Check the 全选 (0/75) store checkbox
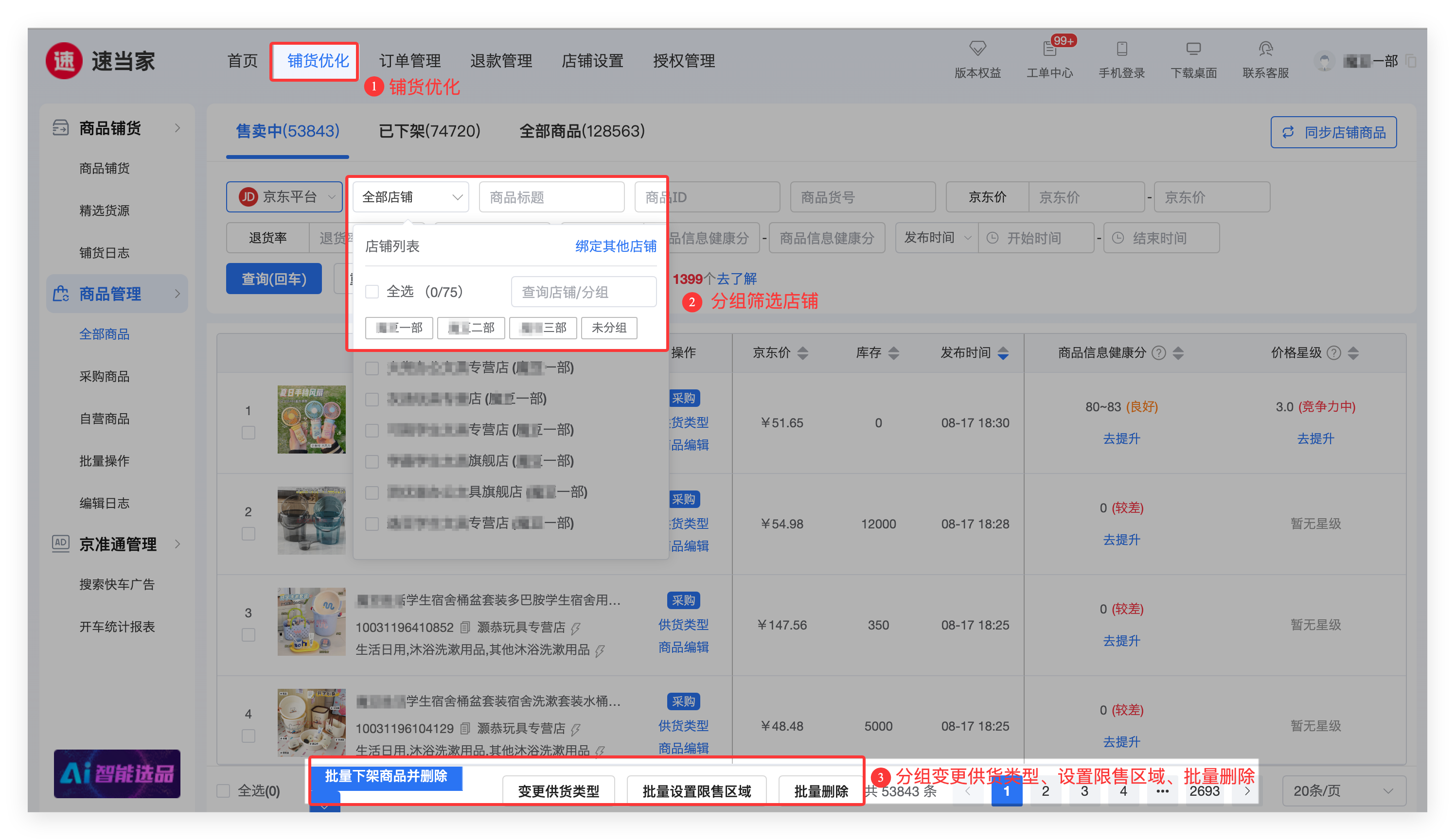Image resolution: width=1455 pixels, height=840 pixels. click(x=373, y=292)
